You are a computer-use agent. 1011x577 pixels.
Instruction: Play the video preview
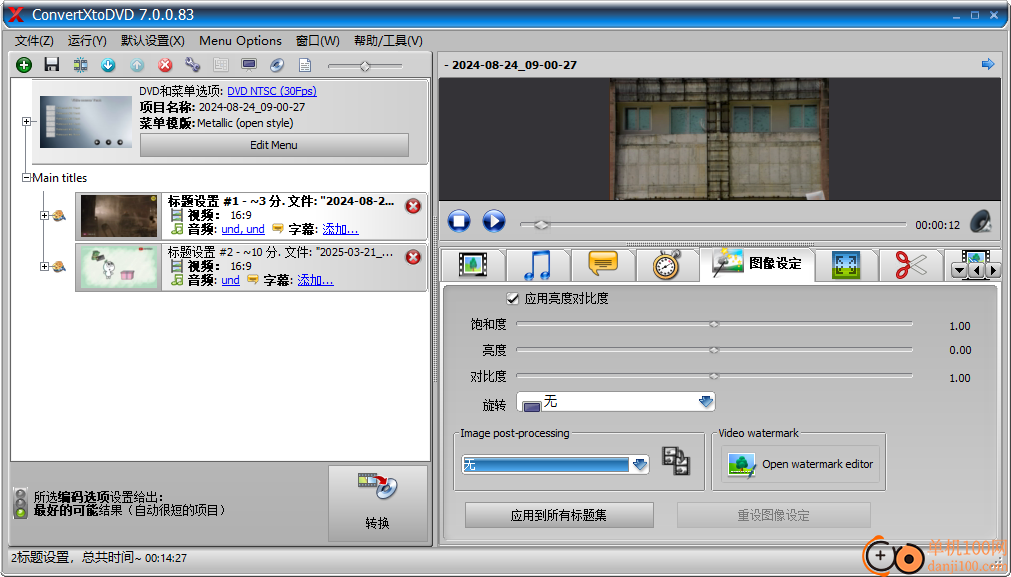click(494, 221)
